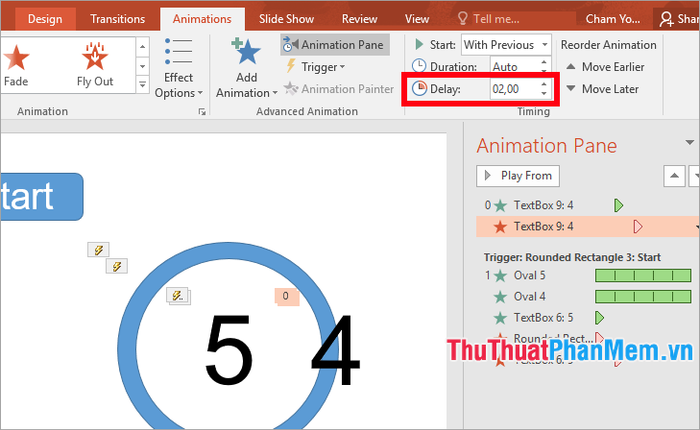Select highlighted TextBox 9: 4 exit animation

(x=588, y=226)
